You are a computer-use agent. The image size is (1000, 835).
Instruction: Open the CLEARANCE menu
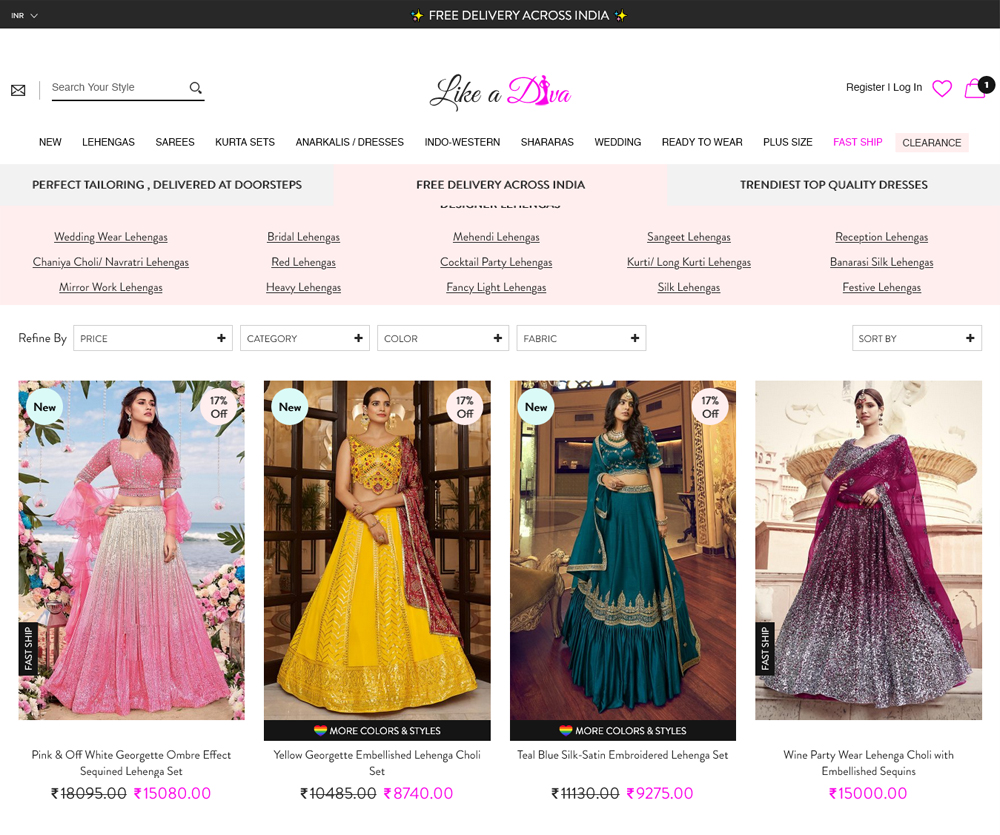coord(932,143)
